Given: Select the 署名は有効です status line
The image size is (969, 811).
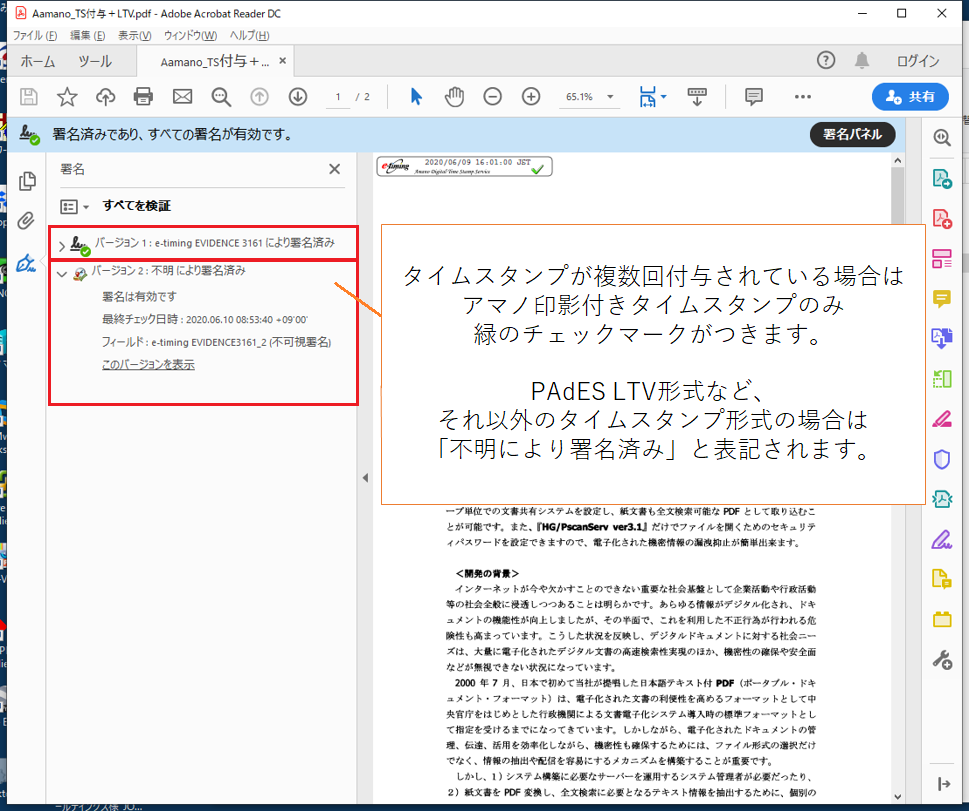Looking at the screenshot, I should tap(139, 297).
